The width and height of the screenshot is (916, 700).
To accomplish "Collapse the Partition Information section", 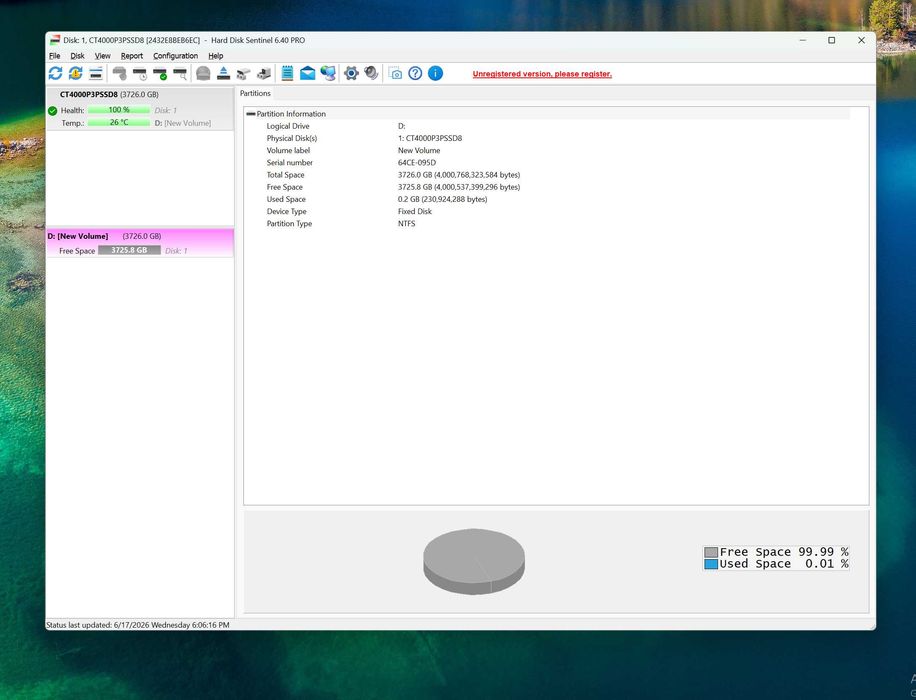I will pyautogui.click(x=251, y=114).
